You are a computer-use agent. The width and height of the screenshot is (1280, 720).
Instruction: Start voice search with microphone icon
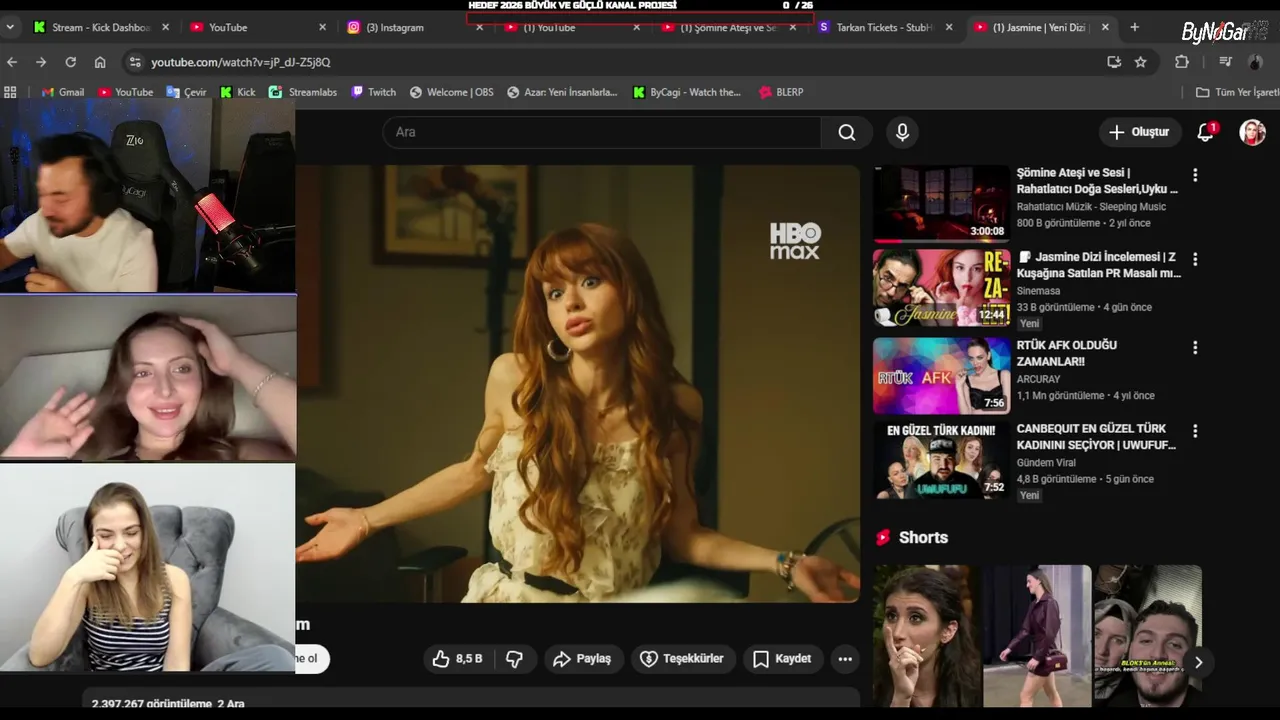pos(902,132)
